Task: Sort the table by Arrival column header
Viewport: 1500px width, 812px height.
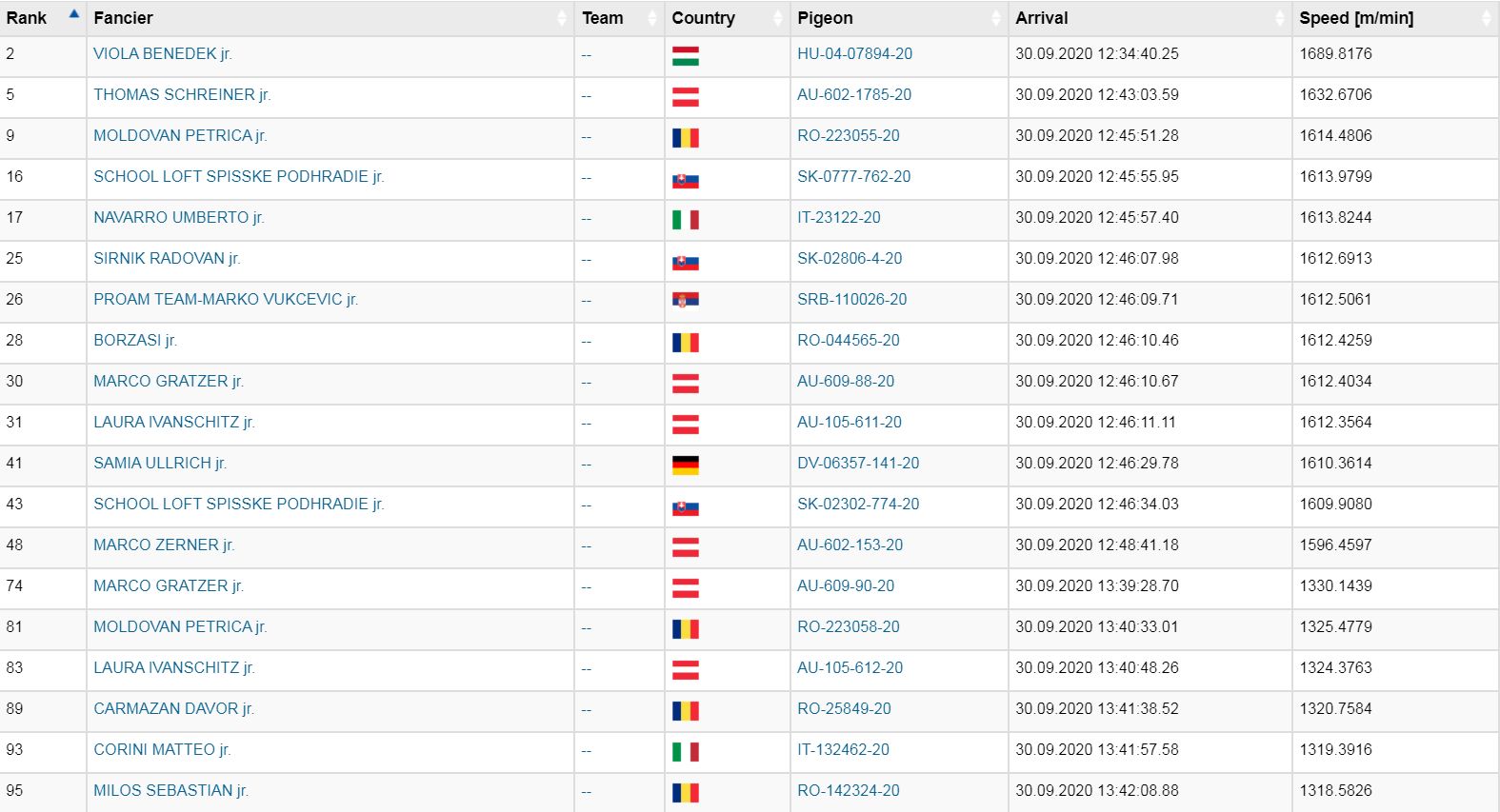Action: pos(1041,18)
